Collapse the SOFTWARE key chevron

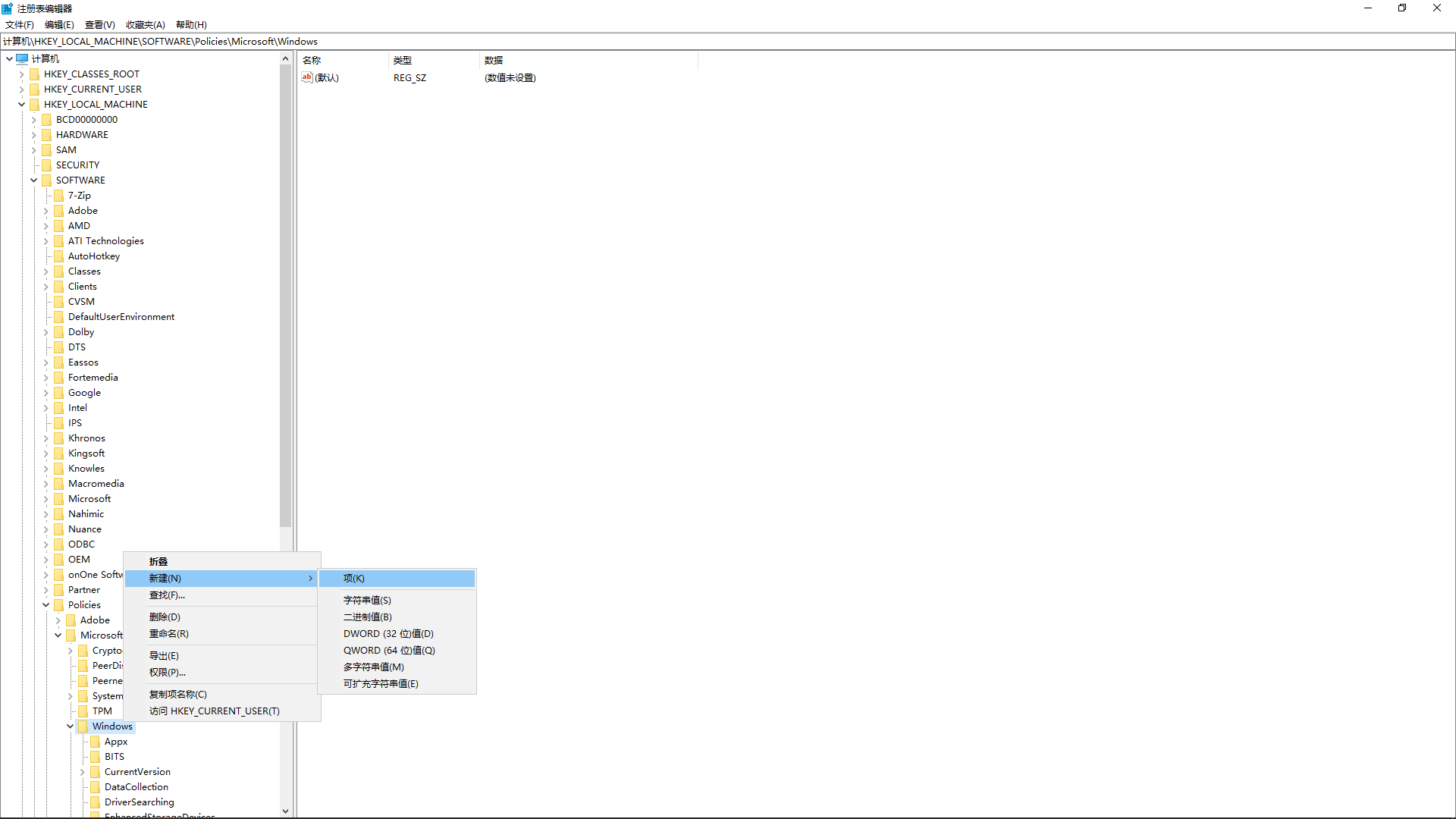(33, 180)
